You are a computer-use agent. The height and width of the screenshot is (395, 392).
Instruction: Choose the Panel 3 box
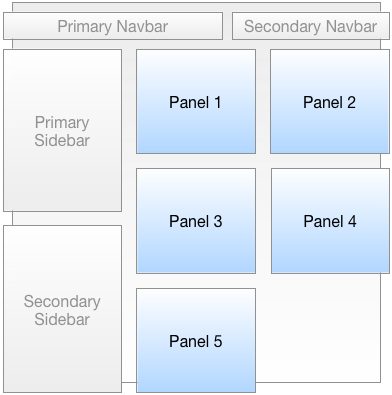pos(196,221)
